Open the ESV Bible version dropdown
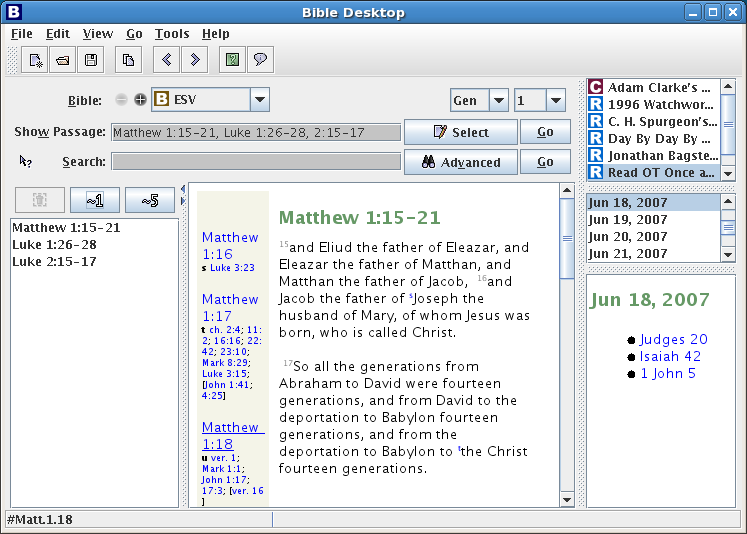 [x=259, y=100]
